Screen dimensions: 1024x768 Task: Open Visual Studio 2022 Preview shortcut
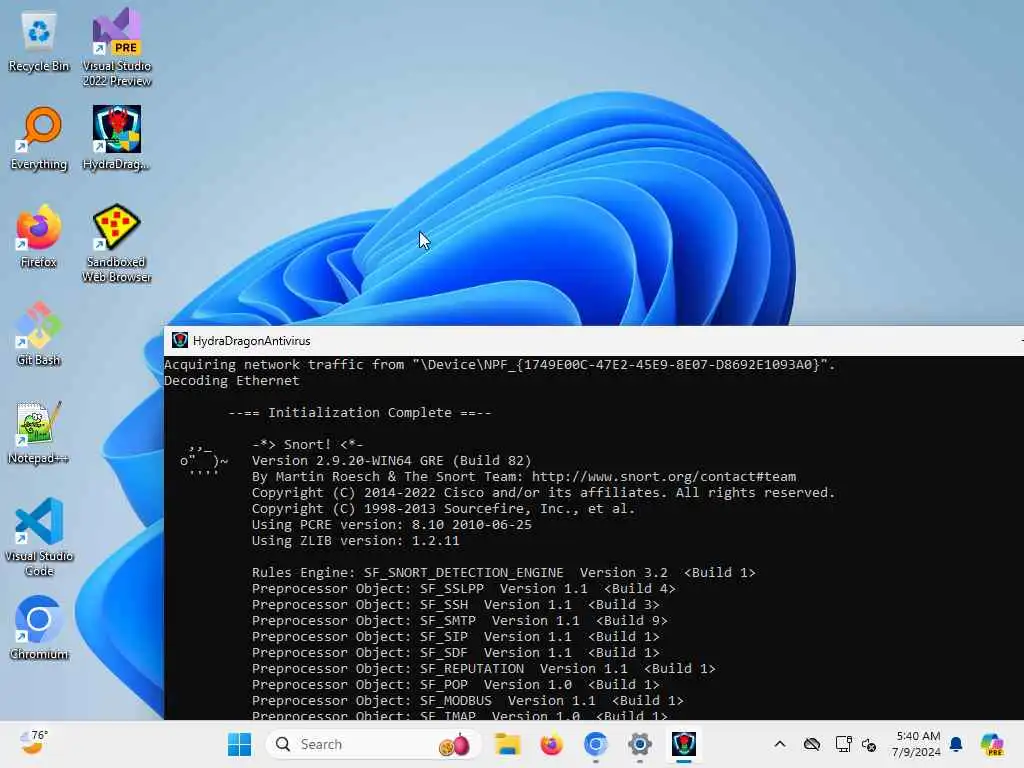click(116, 47)
